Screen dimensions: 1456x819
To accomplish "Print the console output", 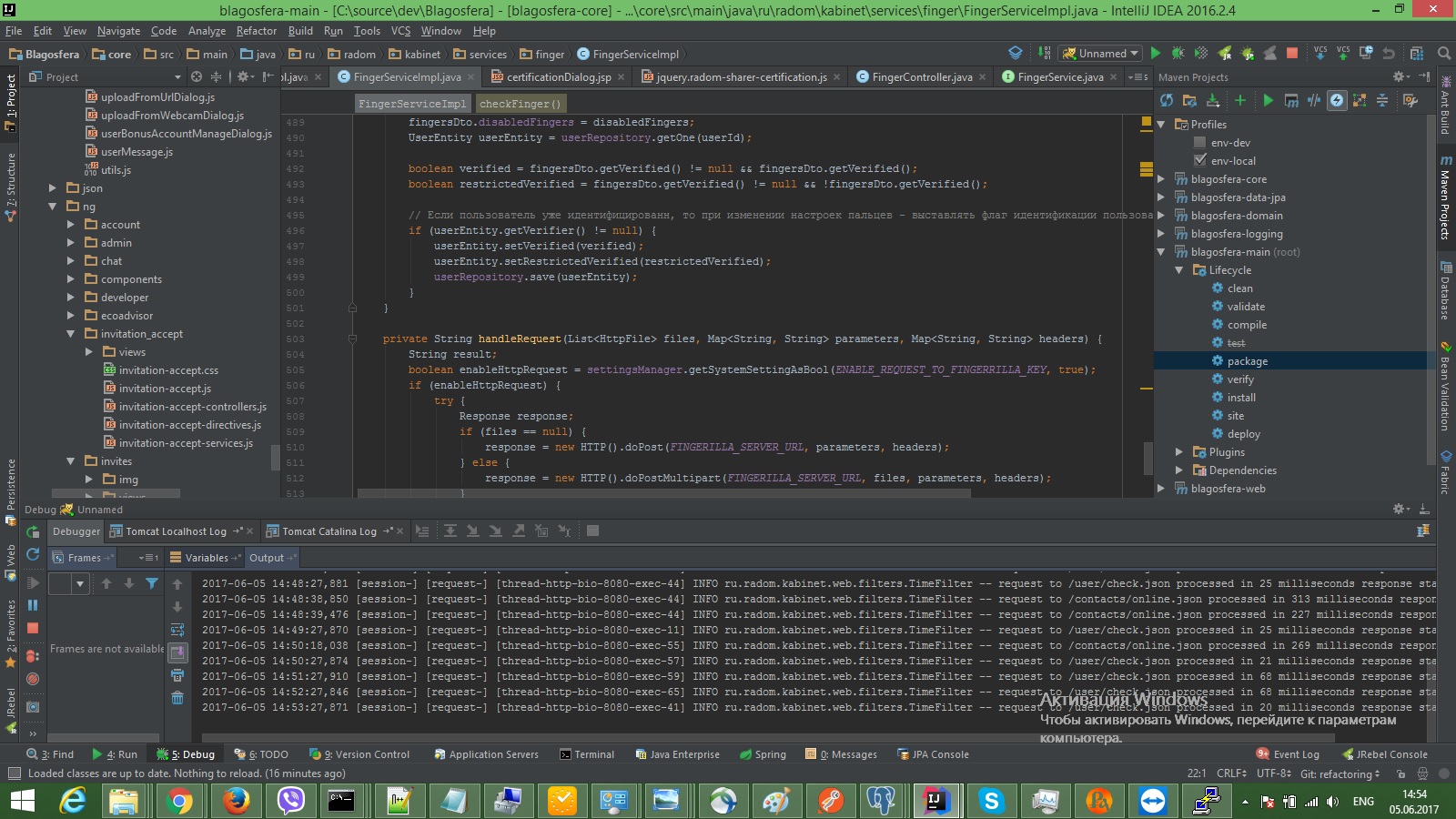I will (177, 675).
